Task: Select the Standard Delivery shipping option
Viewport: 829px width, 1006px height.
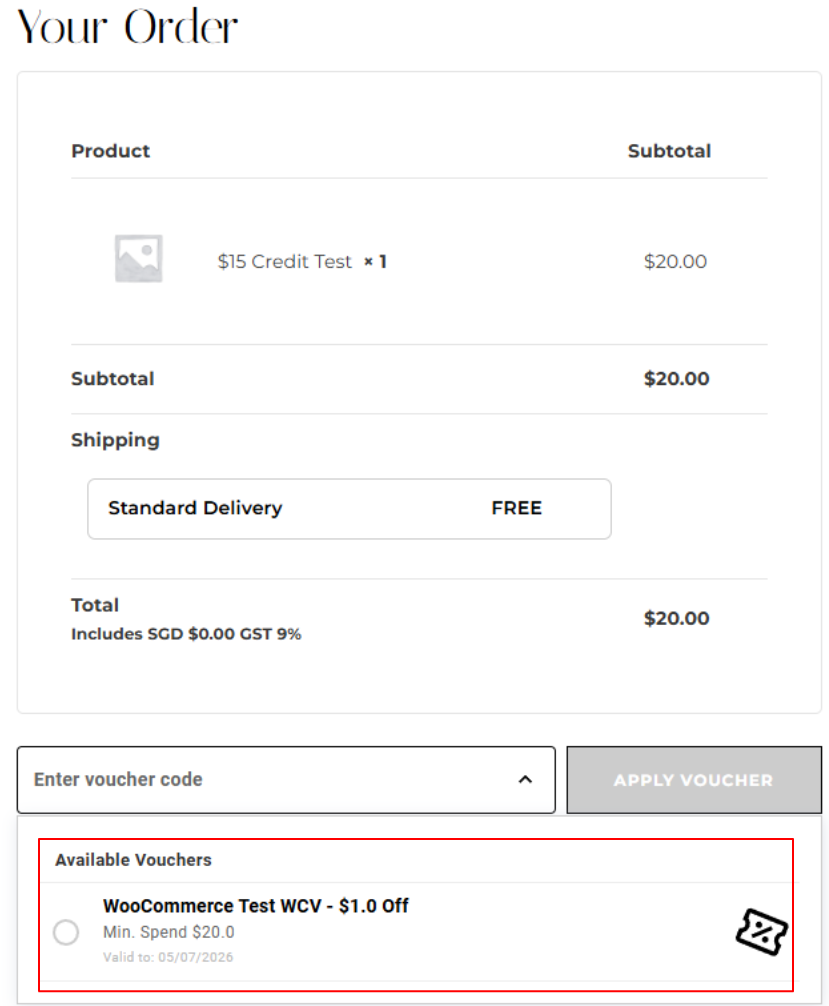Action: [349, 509]
